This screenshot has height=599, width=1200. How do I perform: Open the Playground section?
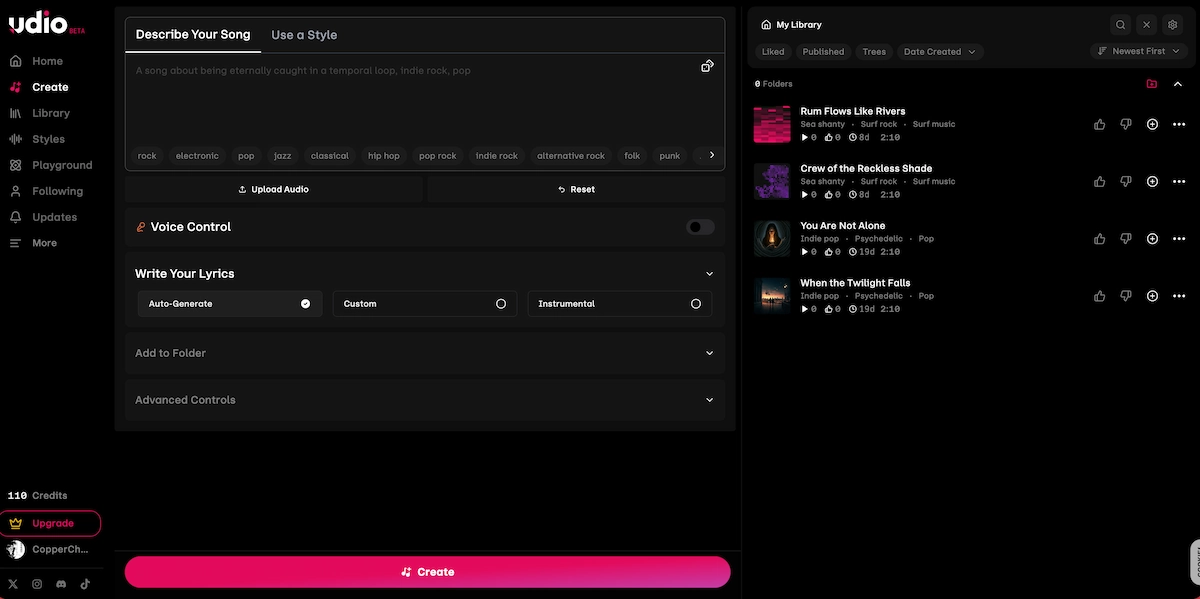click(x=51, y=165)
